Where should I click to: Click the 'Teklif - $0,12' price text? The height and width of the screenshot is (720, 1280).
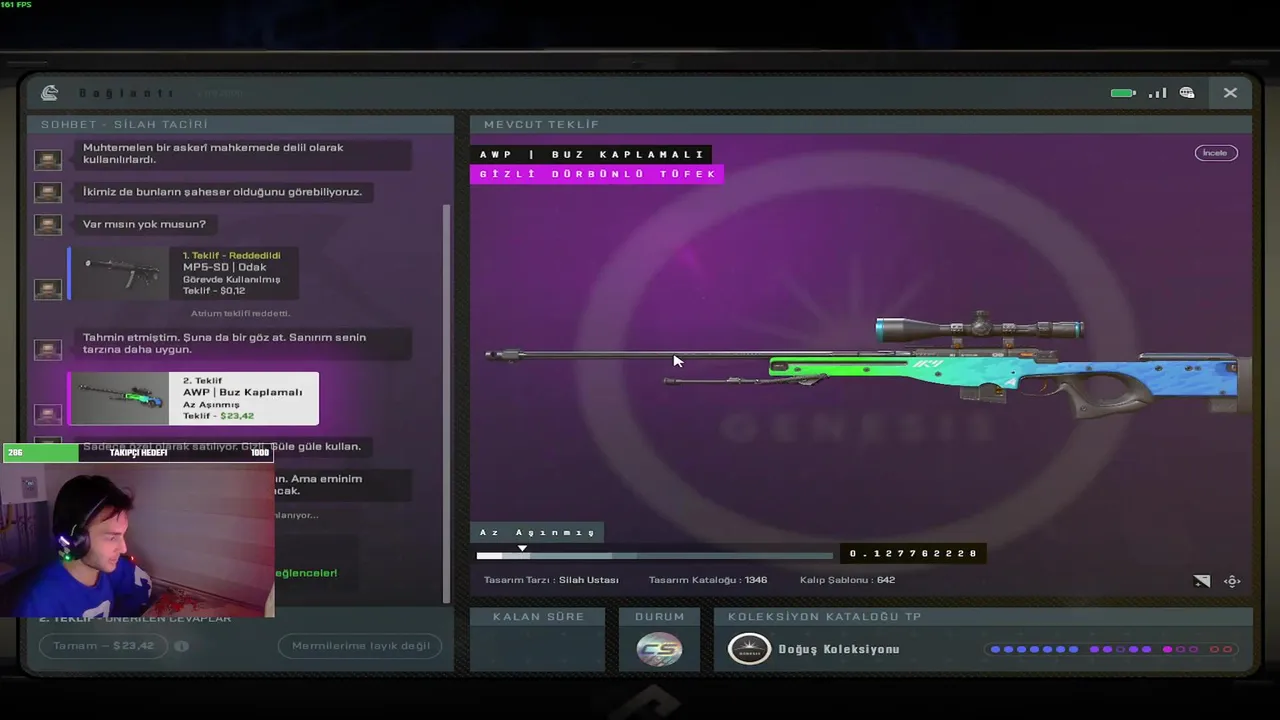click(214, 291)
